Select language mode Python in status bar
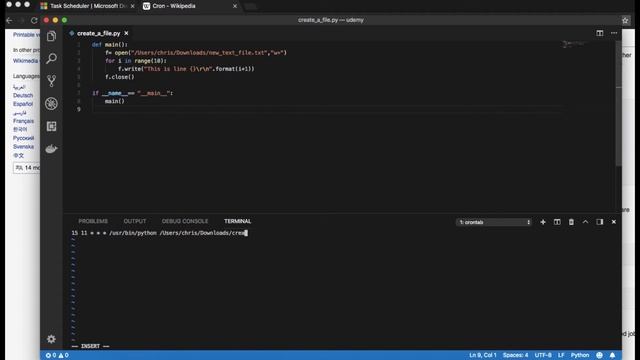Image resolution: width=640 pixels, height=360 pixels. click(x=580, y=355)
